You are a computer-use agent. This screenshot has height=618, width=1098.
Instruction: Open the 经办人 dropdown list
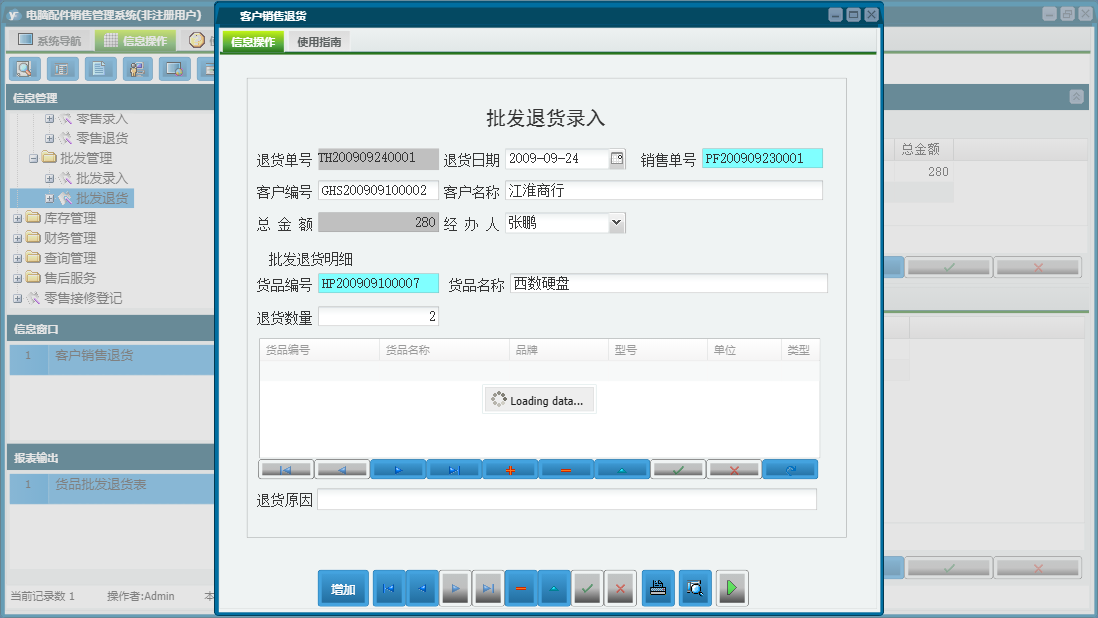coord(616,223)
